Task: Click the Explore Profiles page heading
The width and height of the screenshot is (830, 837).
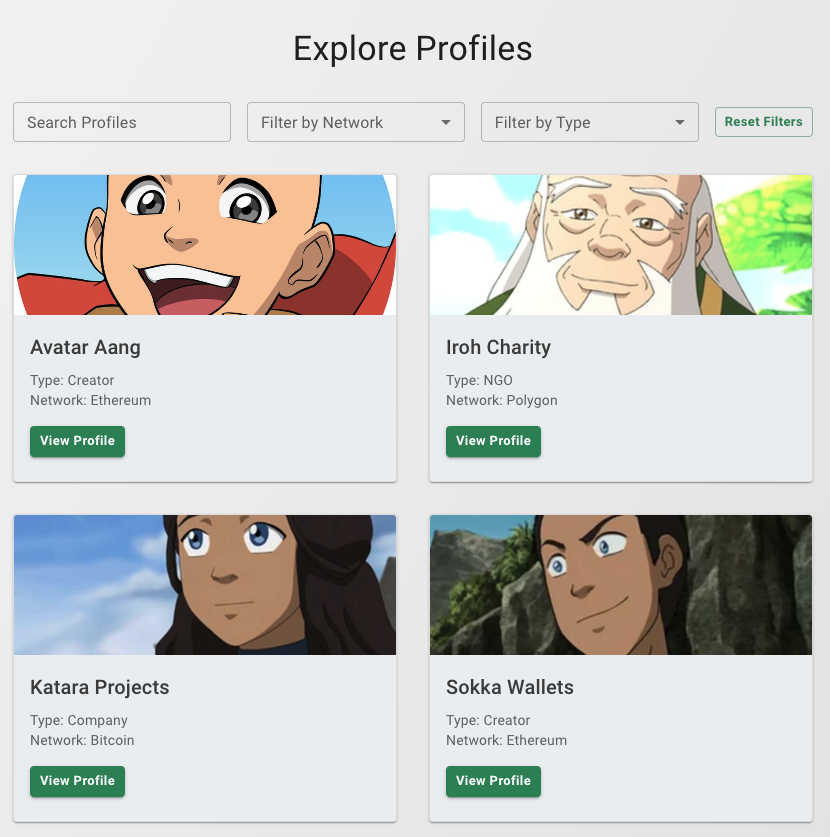Action: [412, 48]
